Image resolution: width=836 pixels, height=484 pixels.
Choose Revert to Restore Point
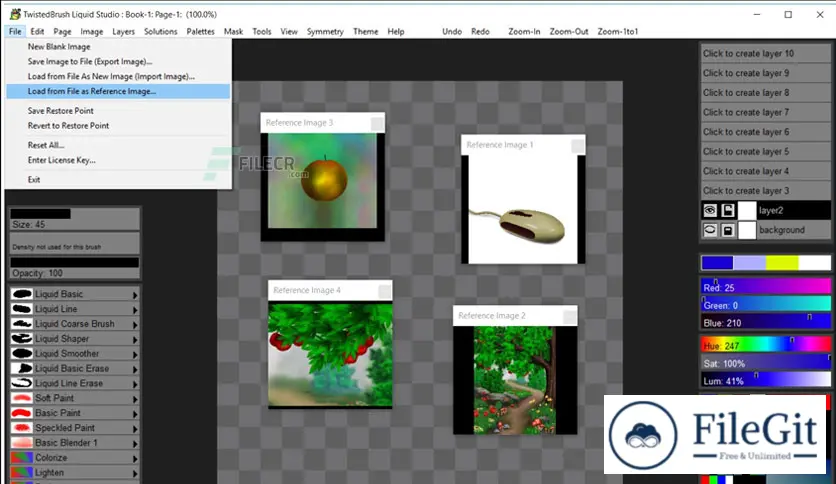118,125
